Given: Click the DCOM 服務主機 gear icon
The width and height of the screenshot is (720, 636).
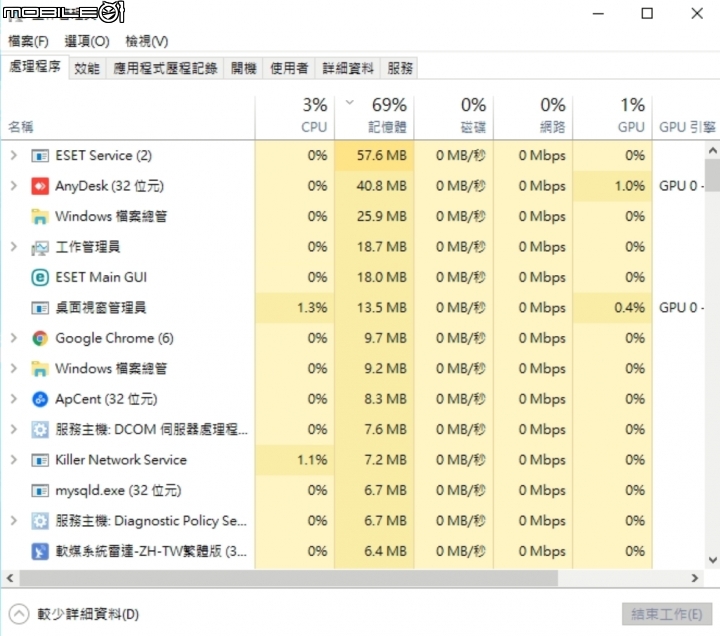Looking at the screenshot, I should (x=40, y=430).
